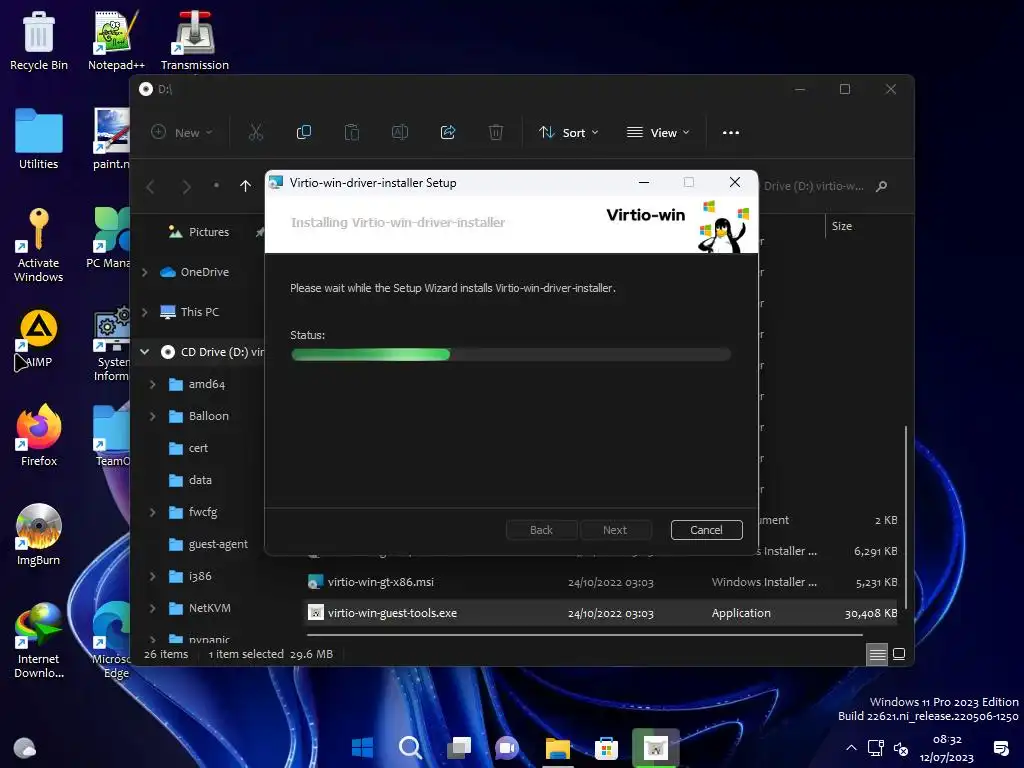
Task: Expand the NetKVM folder node
Action: coord(153,608)
